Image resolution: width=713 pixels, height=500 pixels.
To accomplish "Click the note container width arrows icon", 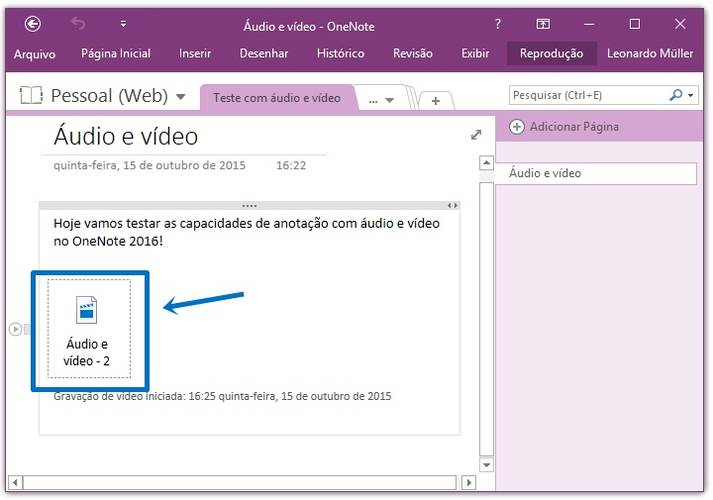I will pyautogui.click(x=452, y=205).
